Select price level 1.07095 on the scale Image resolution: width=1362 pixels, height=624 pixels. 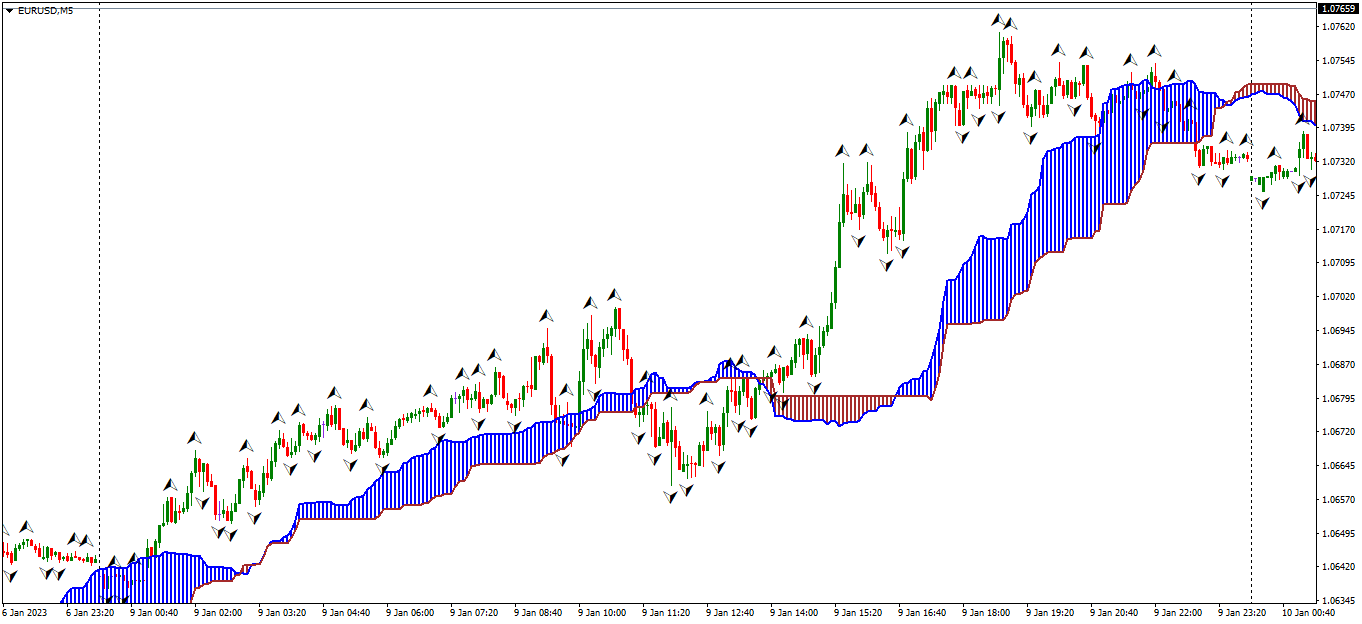point(1338,263)
